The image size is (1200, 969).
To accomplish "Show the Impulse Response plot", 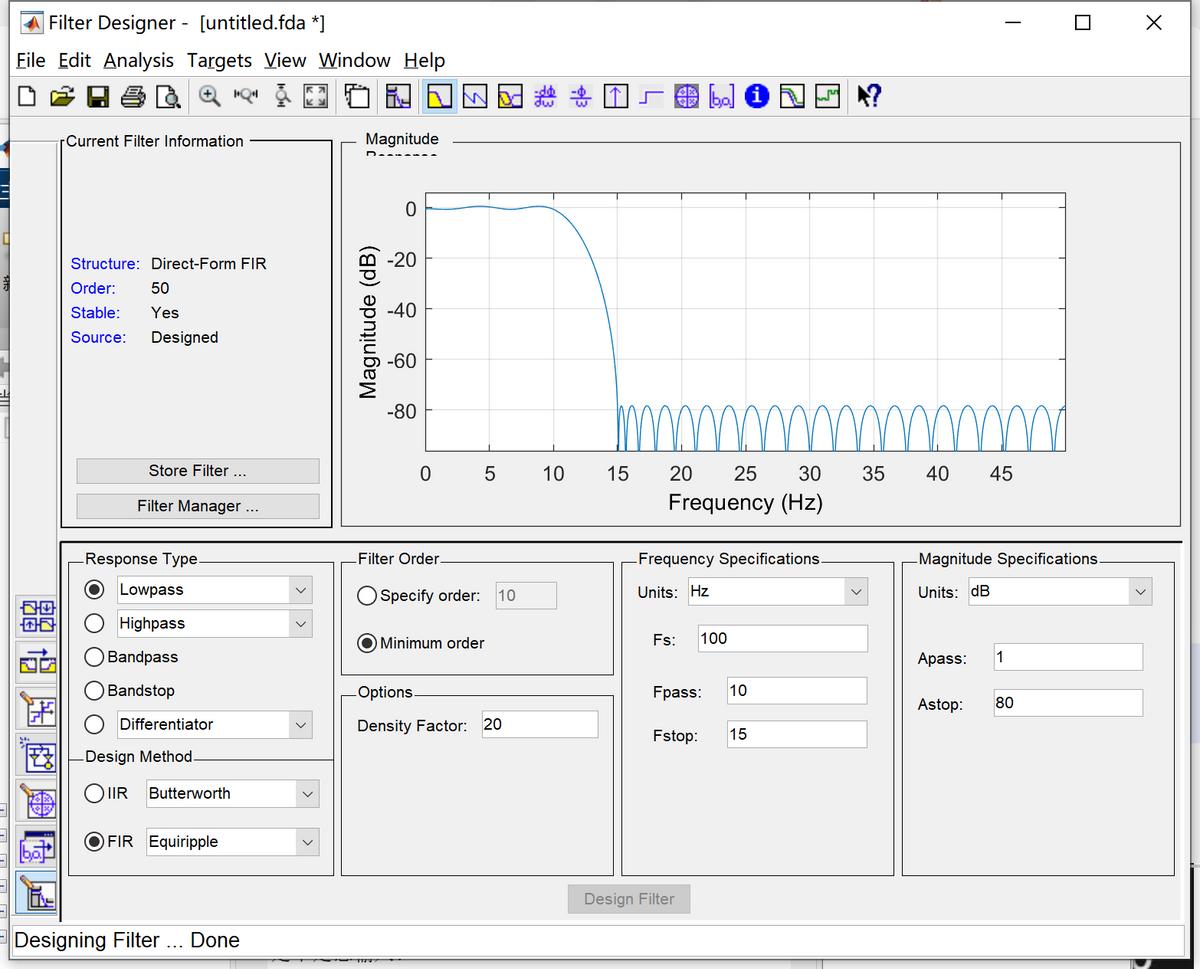I will point(616,96).
